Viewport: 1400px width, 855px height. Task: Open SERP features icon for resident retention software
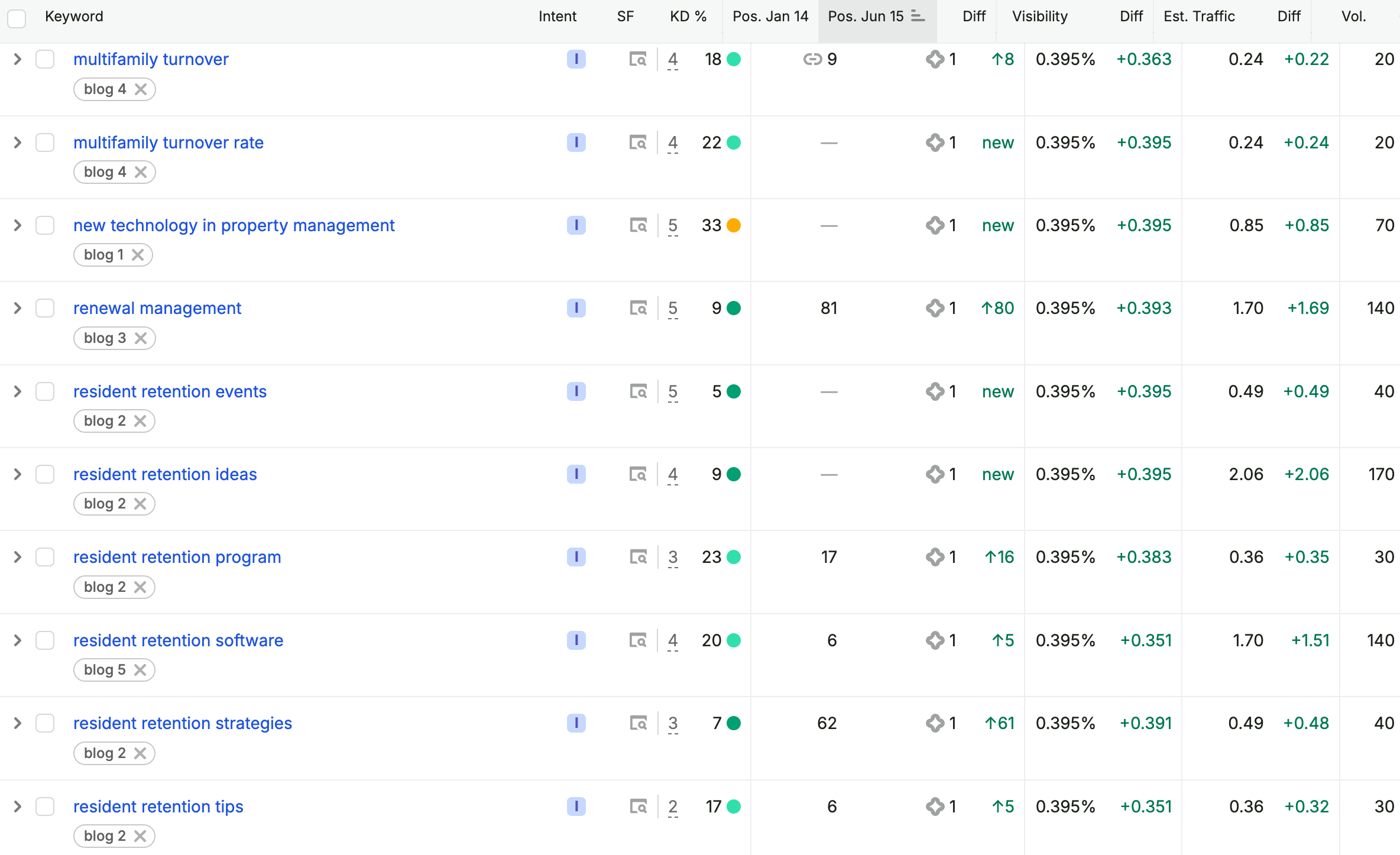pyautogui.click(x=638, y=640)
